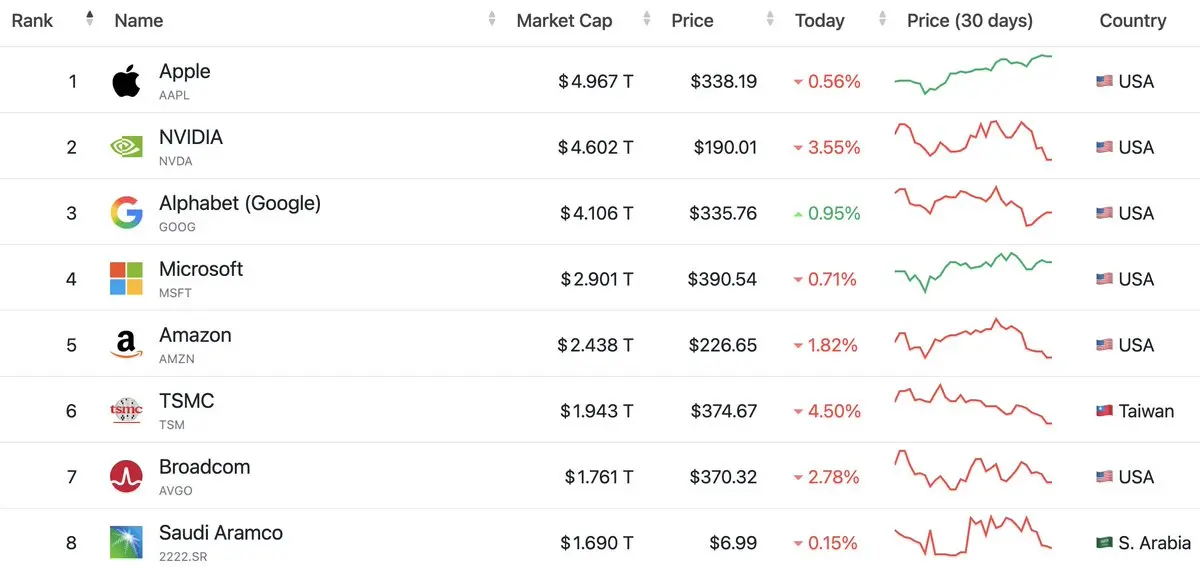The height and width of the screenshot is (567, 1200).
Task: Click the Apple company logo icon
Action: tap(126, 81)
